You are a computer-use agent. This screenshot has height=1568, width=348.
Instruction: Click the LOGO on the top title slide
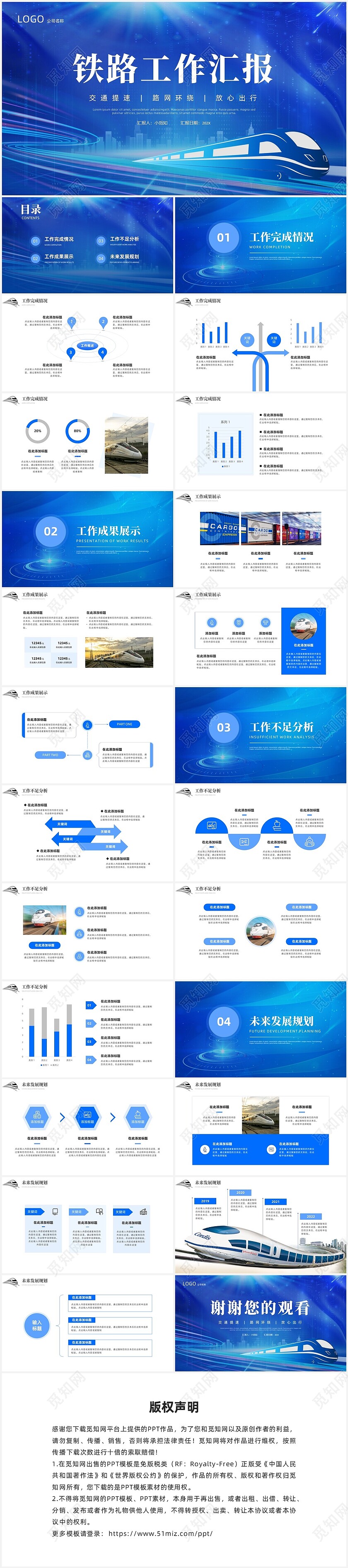(x=31, y=19)
